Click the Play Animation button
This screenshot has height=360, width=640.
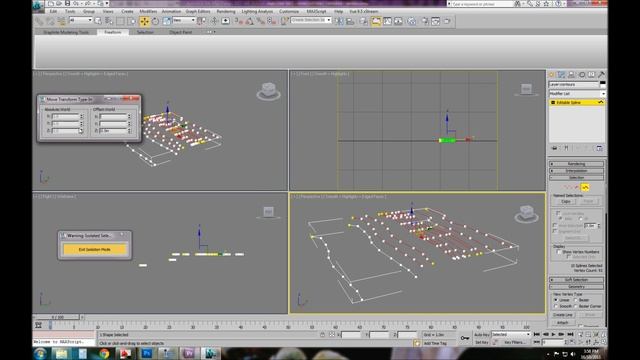point(553,334)
